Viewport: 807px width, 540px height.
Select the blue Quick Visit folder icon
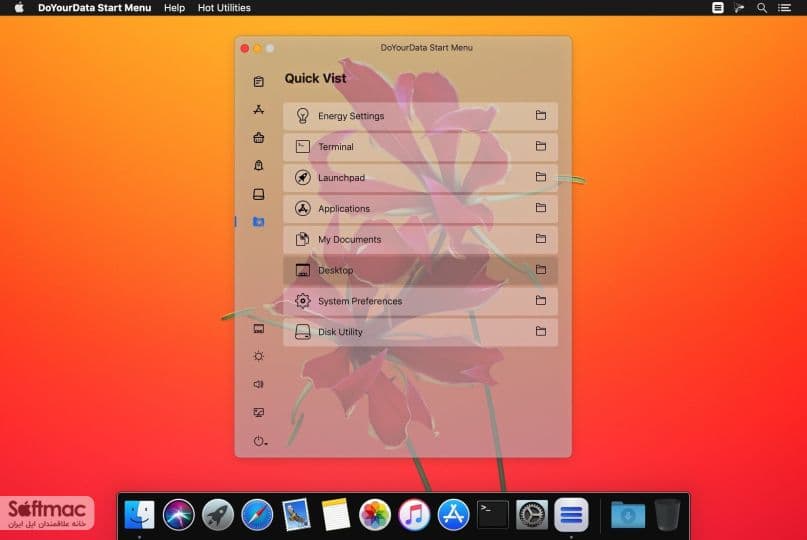258,222
